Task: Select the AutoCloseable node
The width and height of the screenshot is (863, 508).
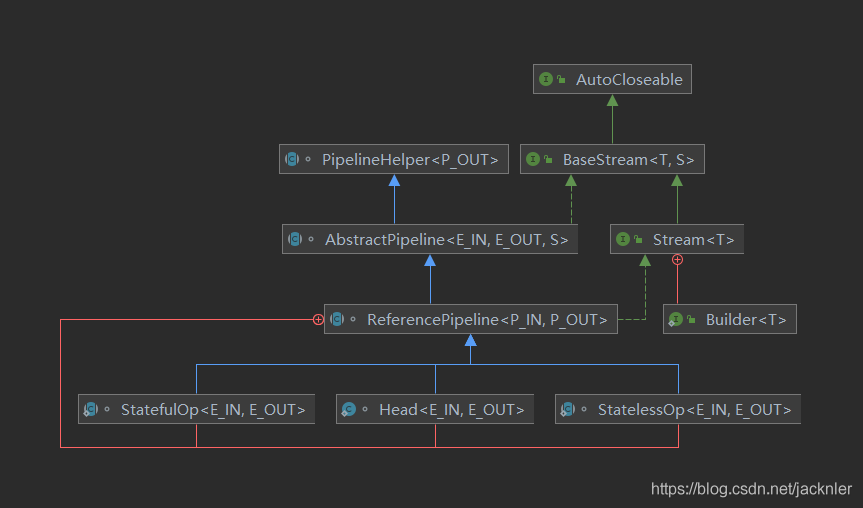Action: coord(612,79)
